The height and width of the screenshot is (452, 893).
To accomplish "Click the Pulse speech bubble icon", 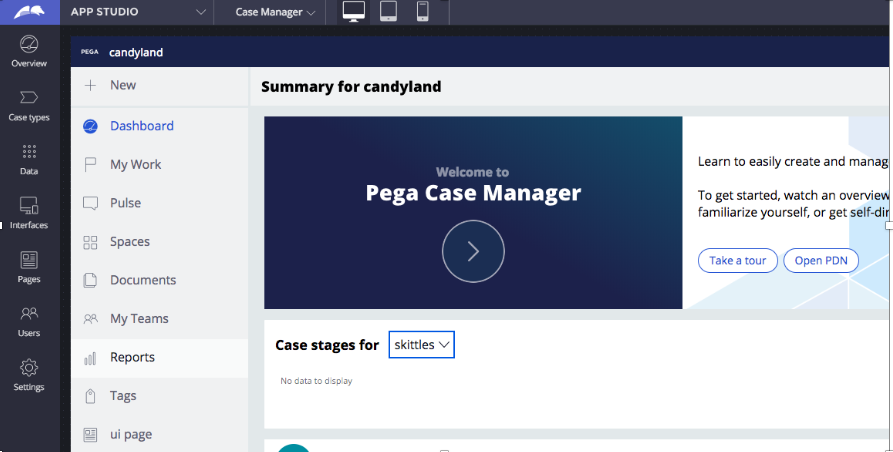I will (x=90, y=203).
